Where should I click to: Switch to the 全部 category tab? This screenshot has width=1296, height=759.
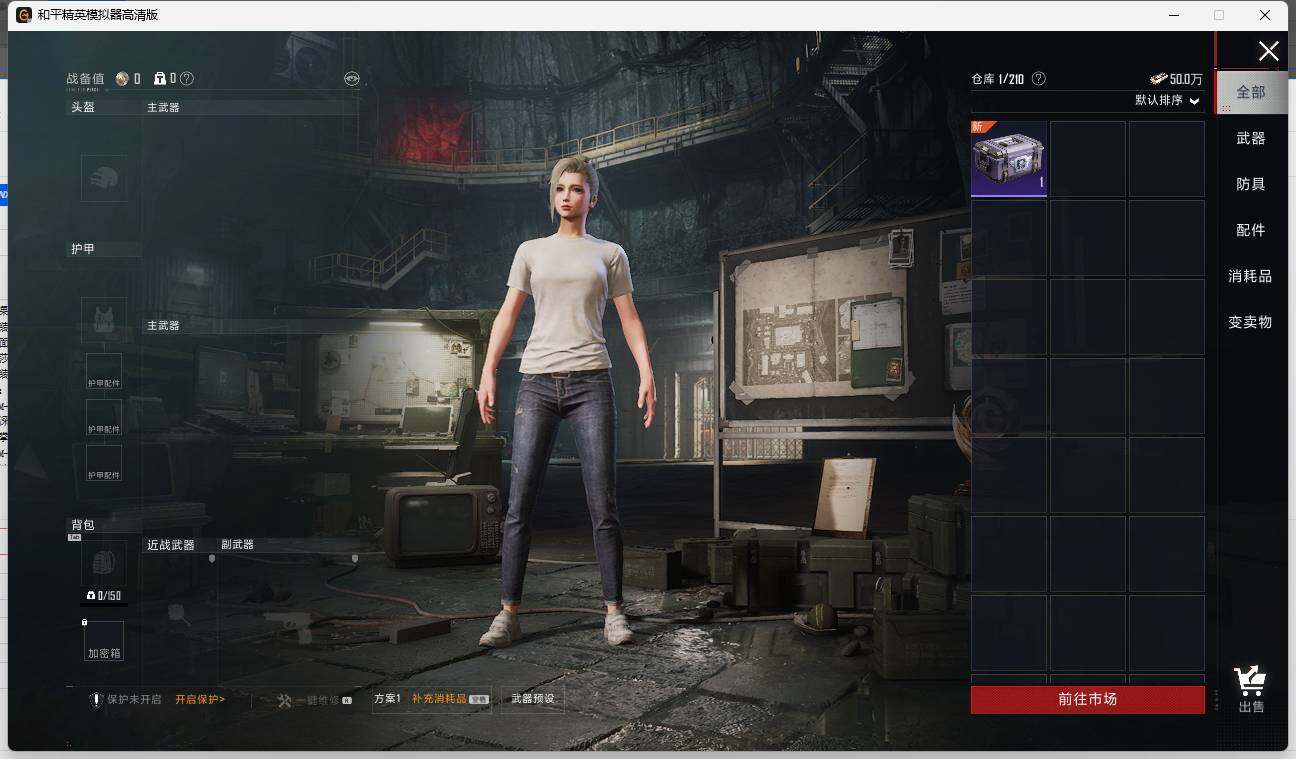pyautogui.click(x=1251, y=92)
